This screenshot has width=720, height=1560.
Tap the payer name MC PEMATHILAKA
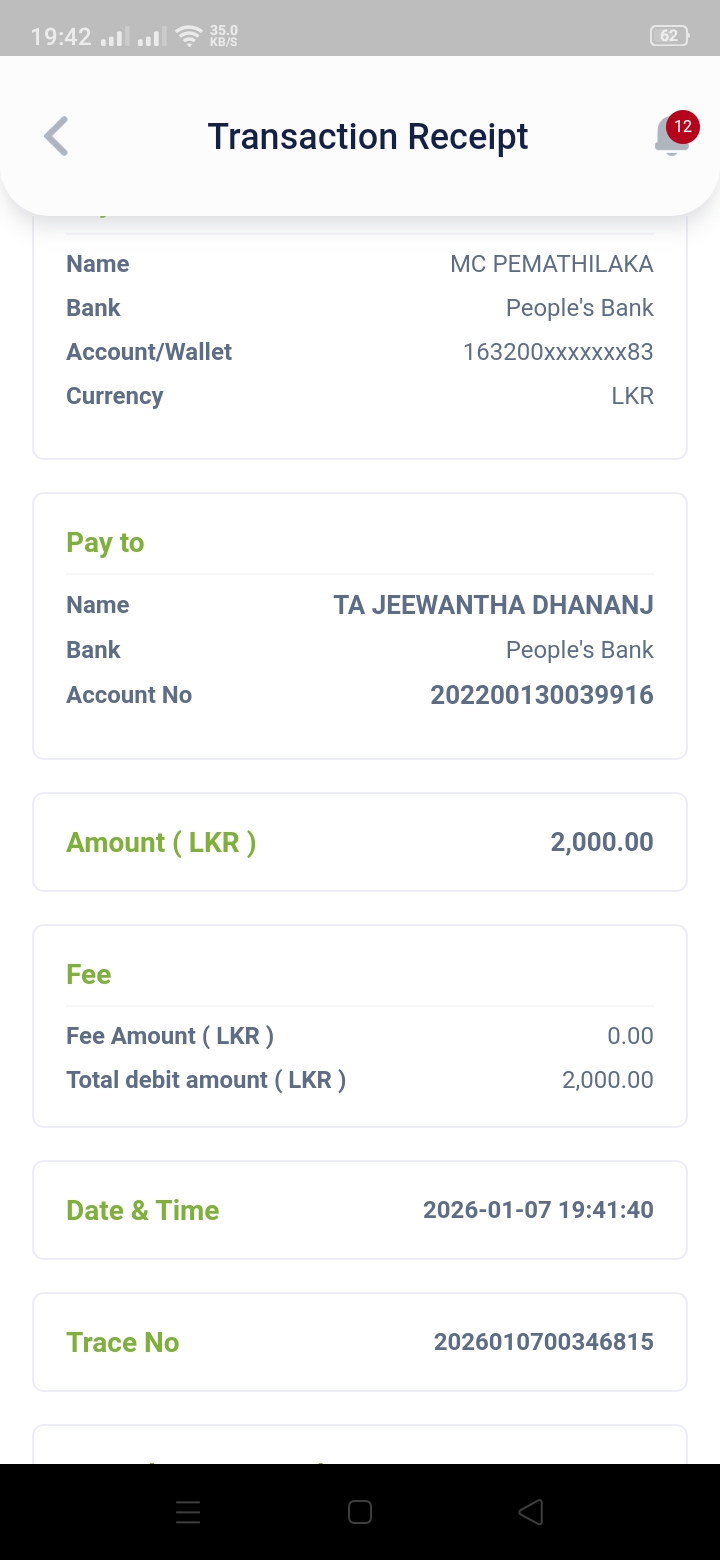551,264
